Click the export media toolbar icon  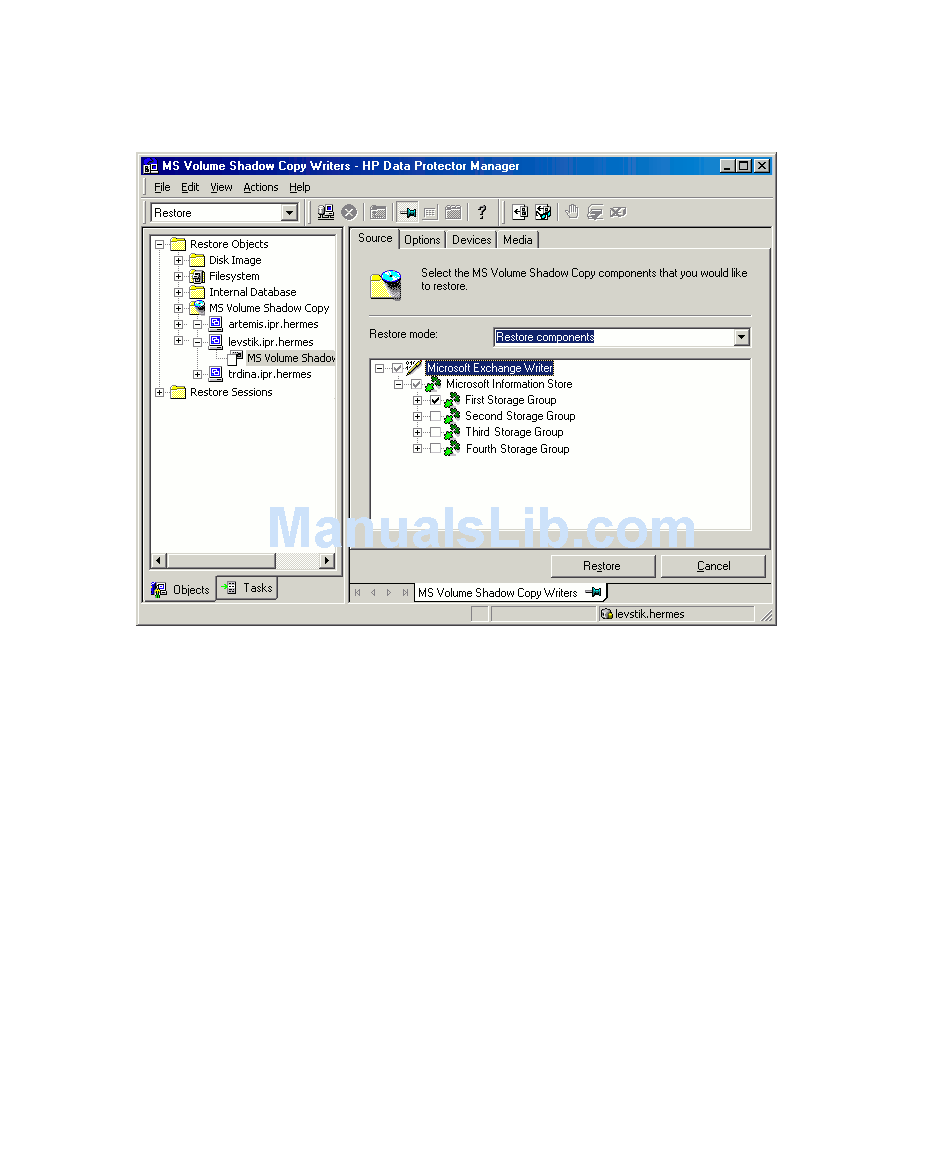543,212
